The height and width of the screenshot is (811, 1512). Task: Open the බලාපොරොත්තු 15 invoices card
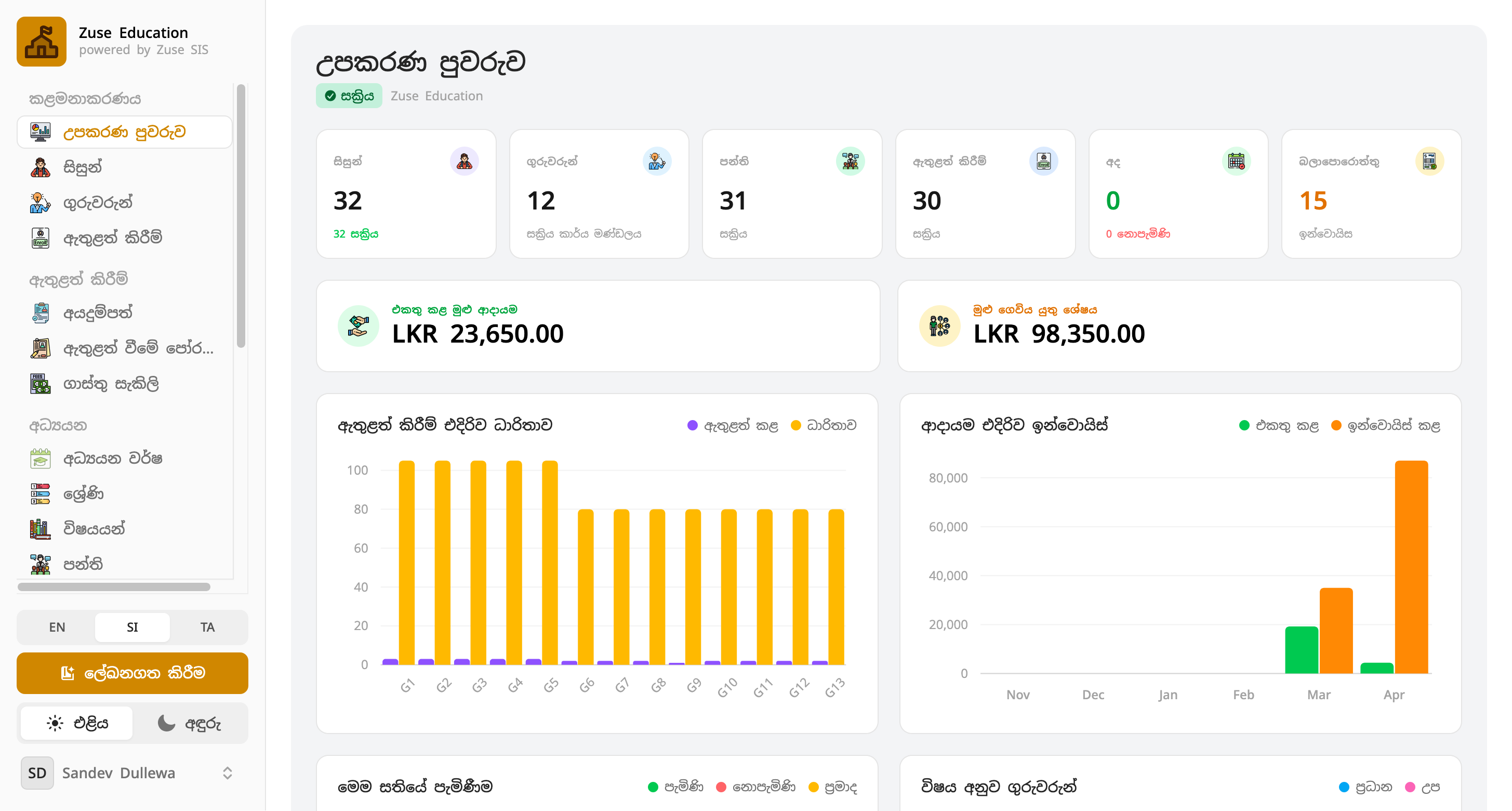click(1372, 194)
